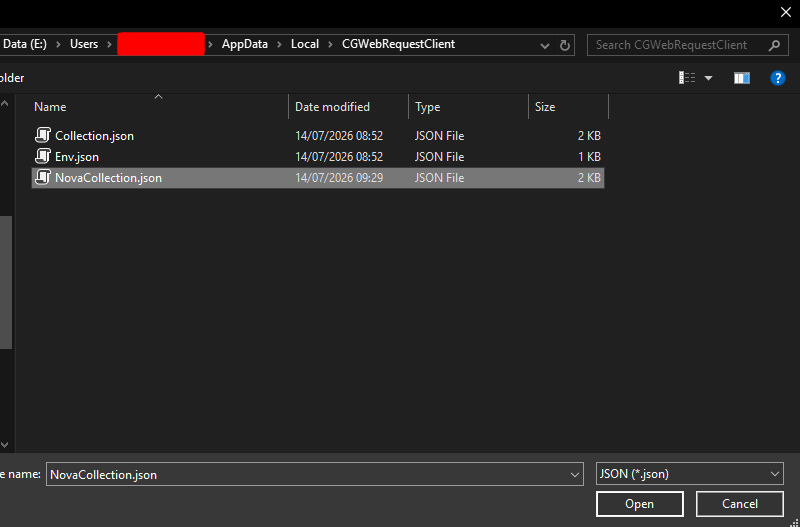The height and width of the screenshot is (527, 800).
Task: Expand the chevron after Local breadcrumb
Action: coord(330,44)
